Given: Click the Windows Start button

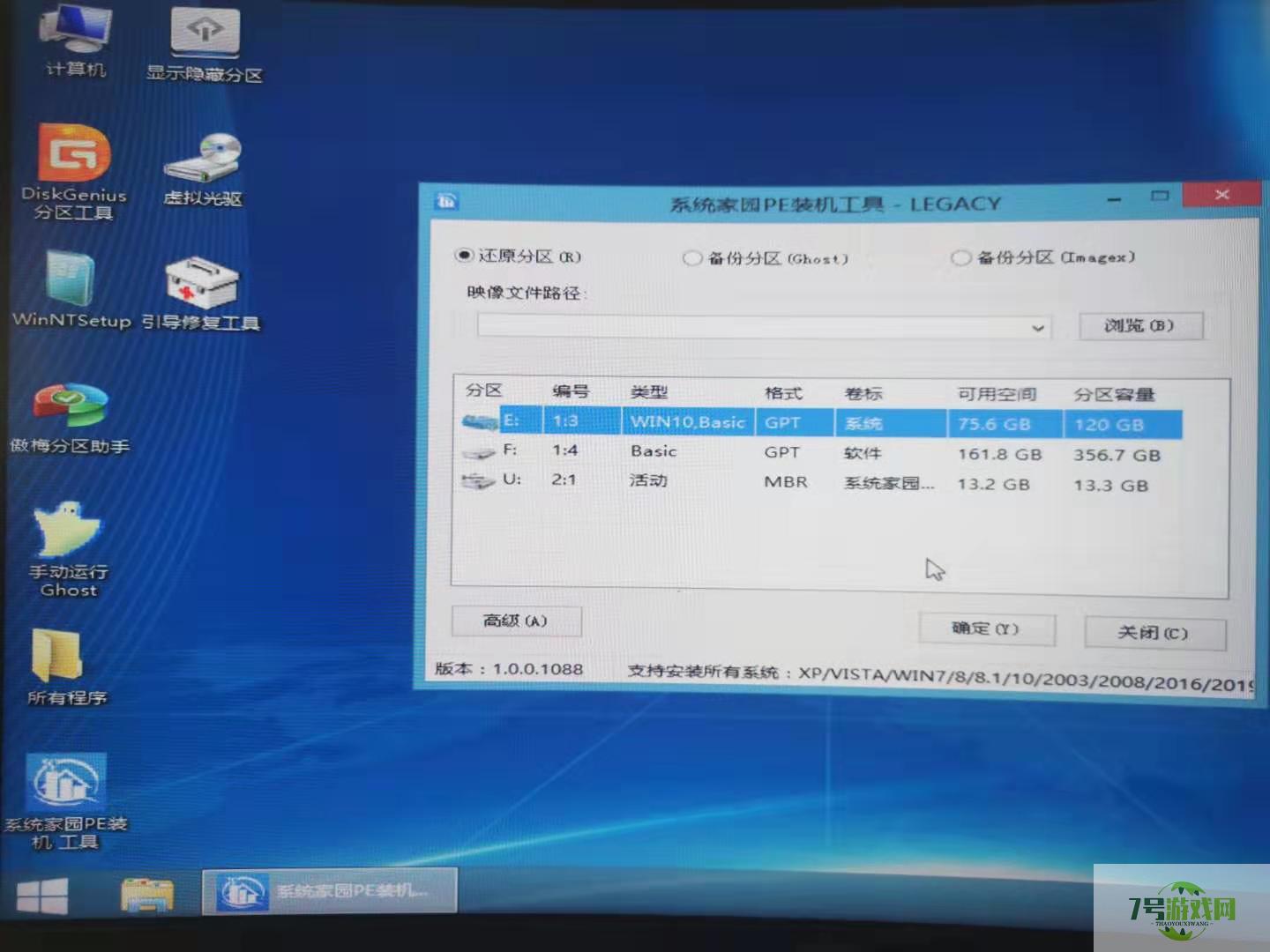Looking at the screenshot, I should pyautogui.click(x=41, y=896).
